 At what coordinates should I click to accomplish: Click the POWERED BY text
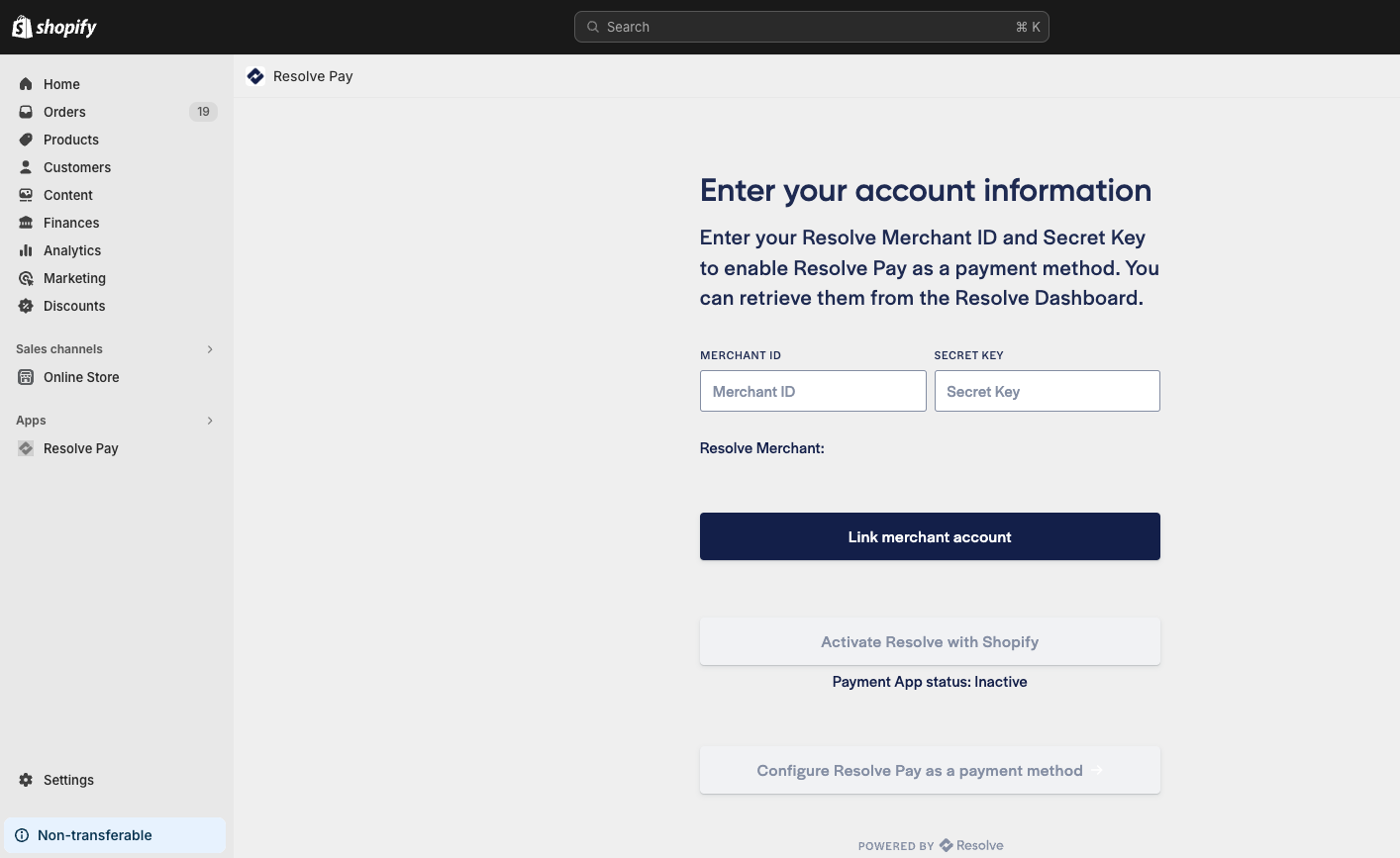[896, 846]
